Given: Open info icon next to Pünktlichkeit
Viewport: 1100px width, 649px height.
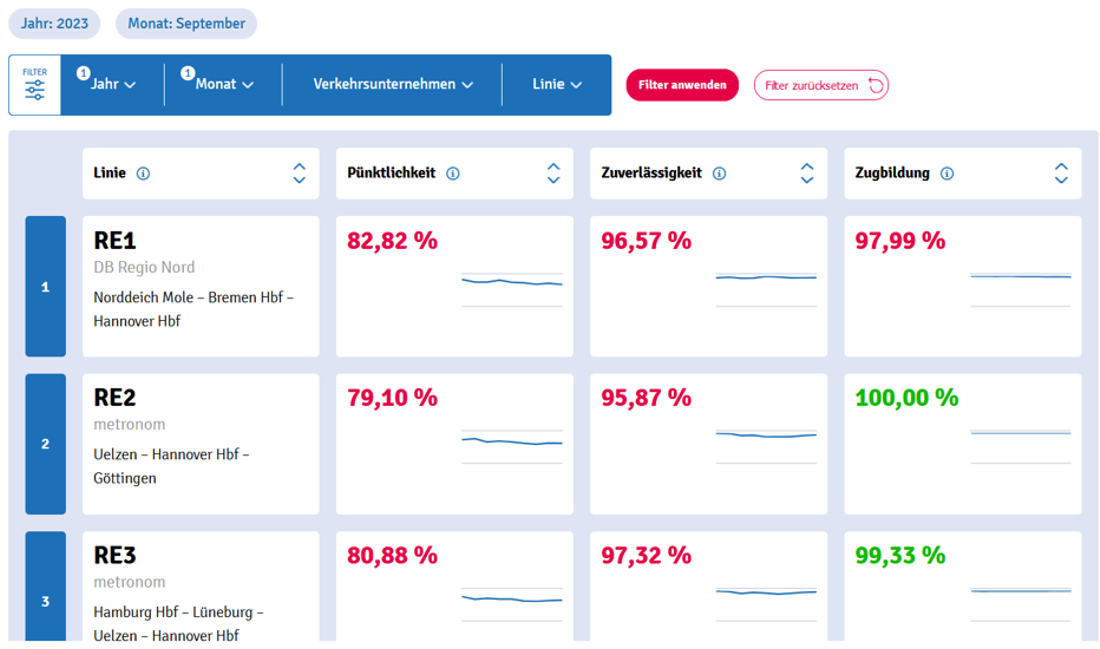Looking at the screenshot, I should (x=453, y=173).
